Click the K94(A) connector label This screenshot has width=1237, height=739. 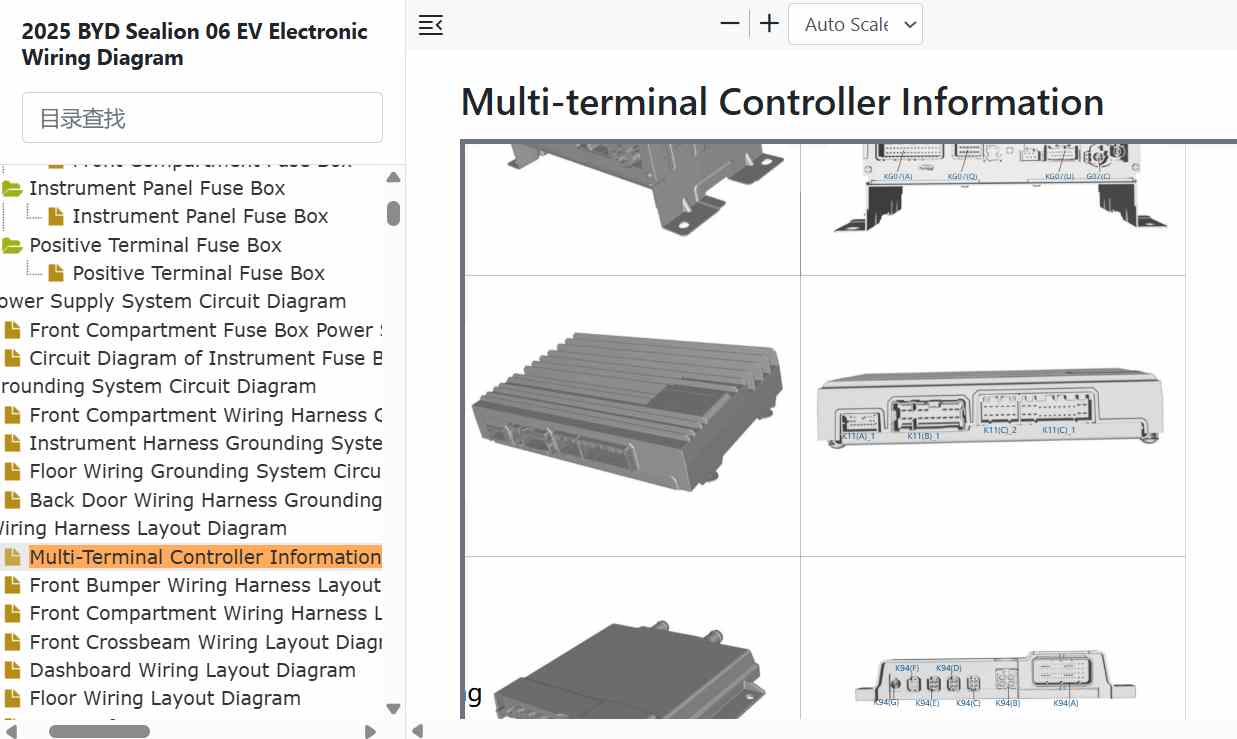[1065, 703]
